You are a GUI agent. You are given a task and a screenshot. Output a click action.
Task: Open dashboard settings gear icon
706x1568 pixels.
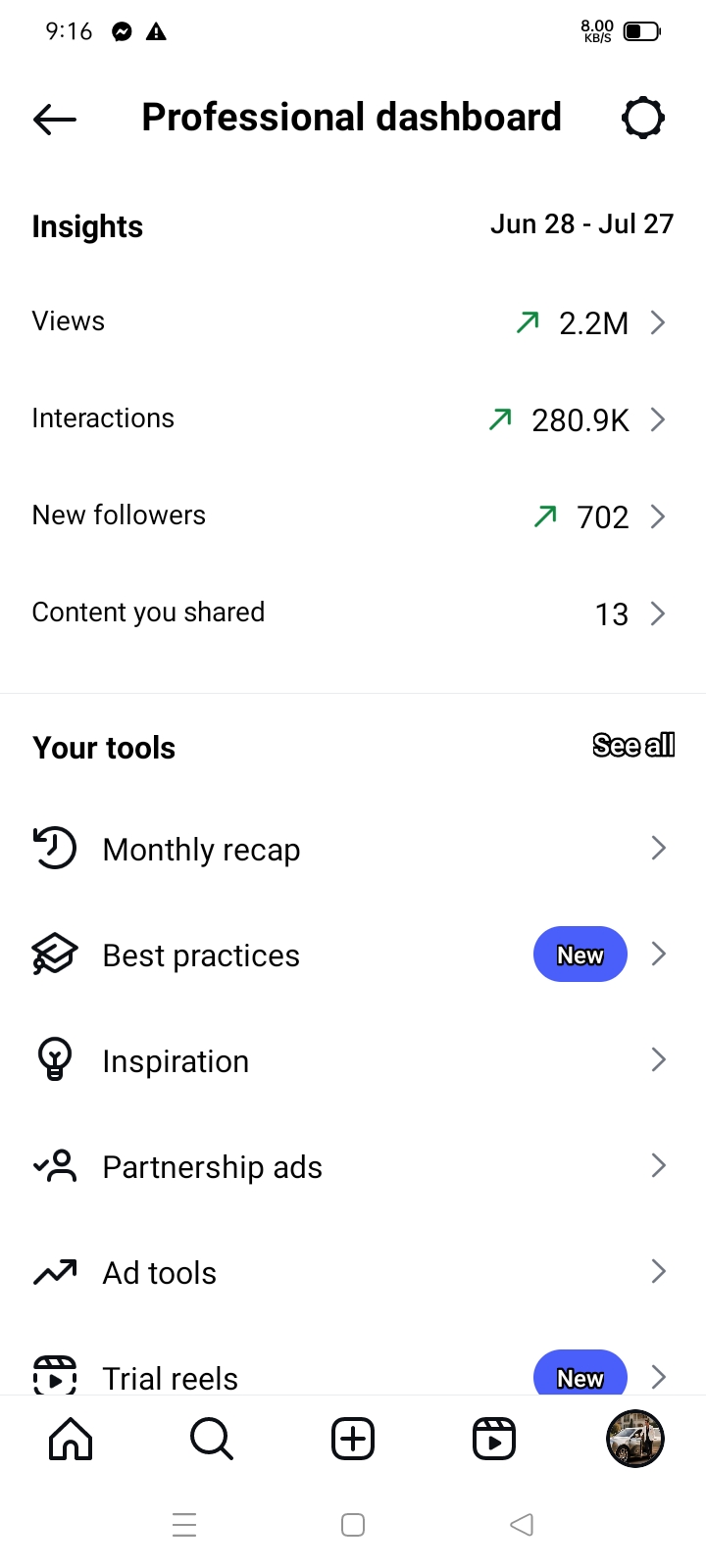click(x=643, y=119)
